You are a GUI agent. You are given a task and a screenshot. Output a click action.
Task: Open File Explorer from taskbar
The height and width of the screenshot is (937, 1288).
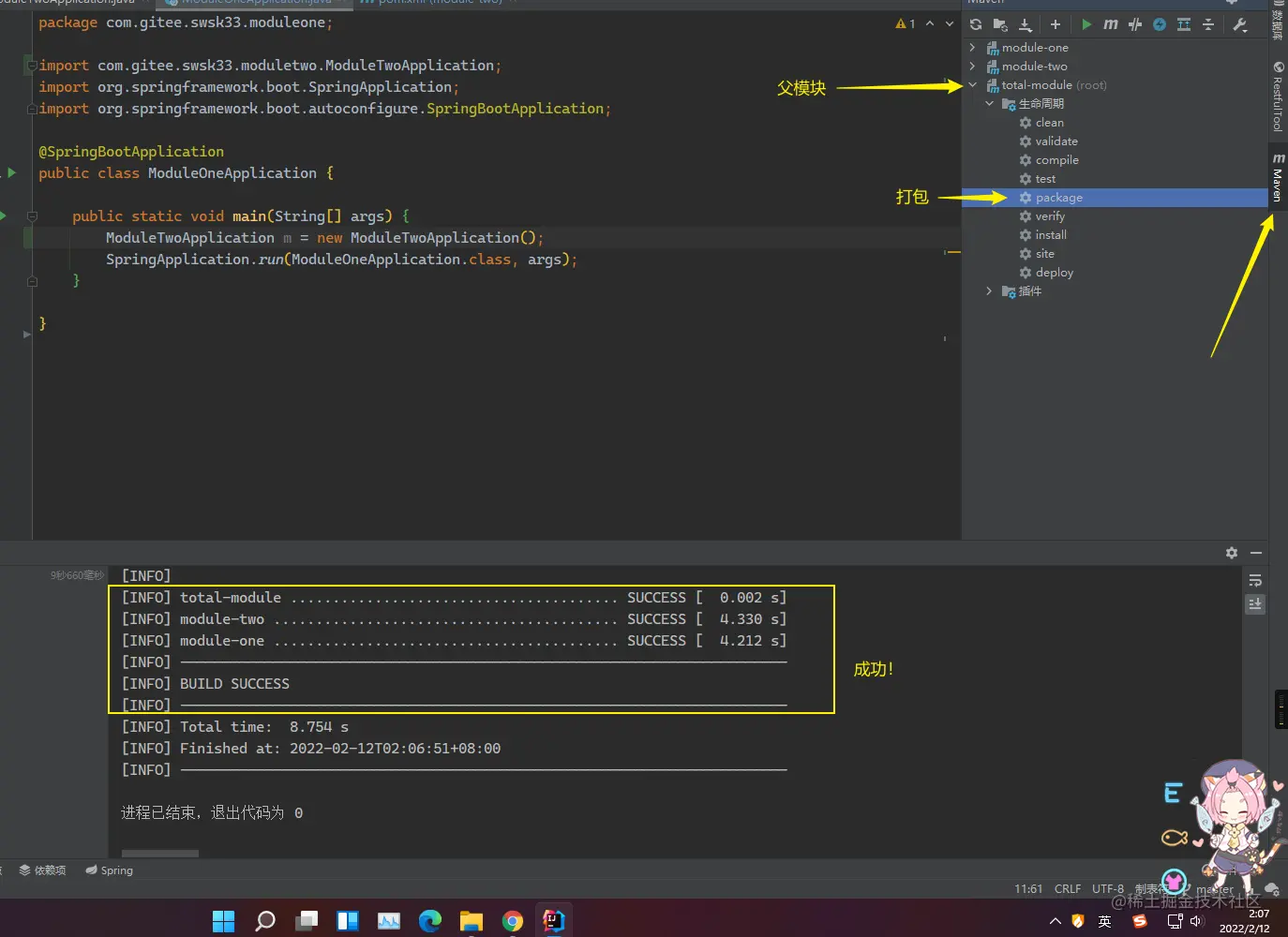click(472, 921)
